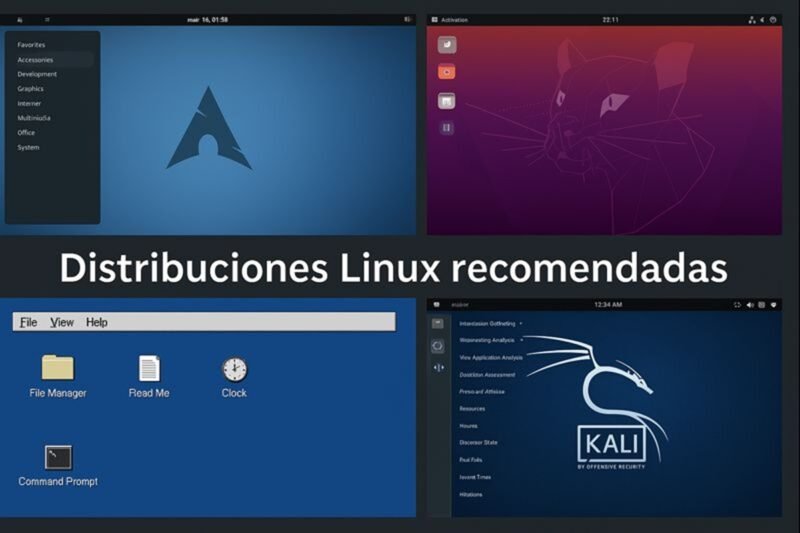The height and width of the screenshot is (533, 800).
Task: Click the grid icon beside Activation
Action: click(435, 20)
